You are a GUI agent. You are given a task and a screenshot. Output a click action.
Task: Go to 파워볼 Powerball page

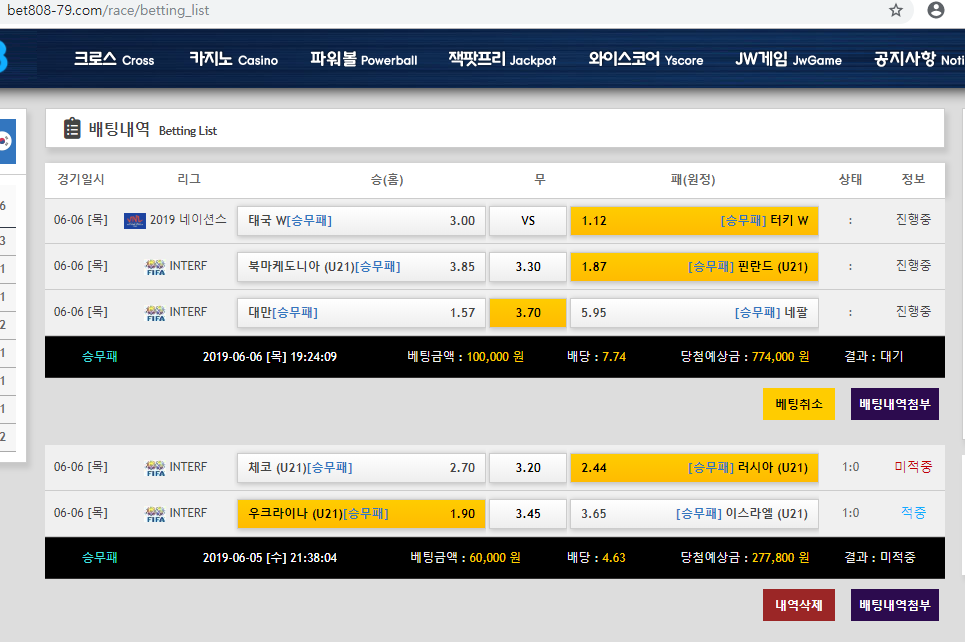pos(363,59)
